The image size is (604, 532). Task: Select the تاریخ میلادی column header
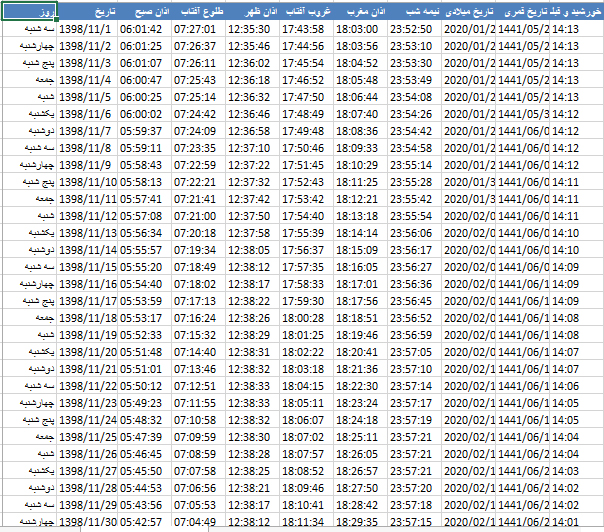[468, 11]
